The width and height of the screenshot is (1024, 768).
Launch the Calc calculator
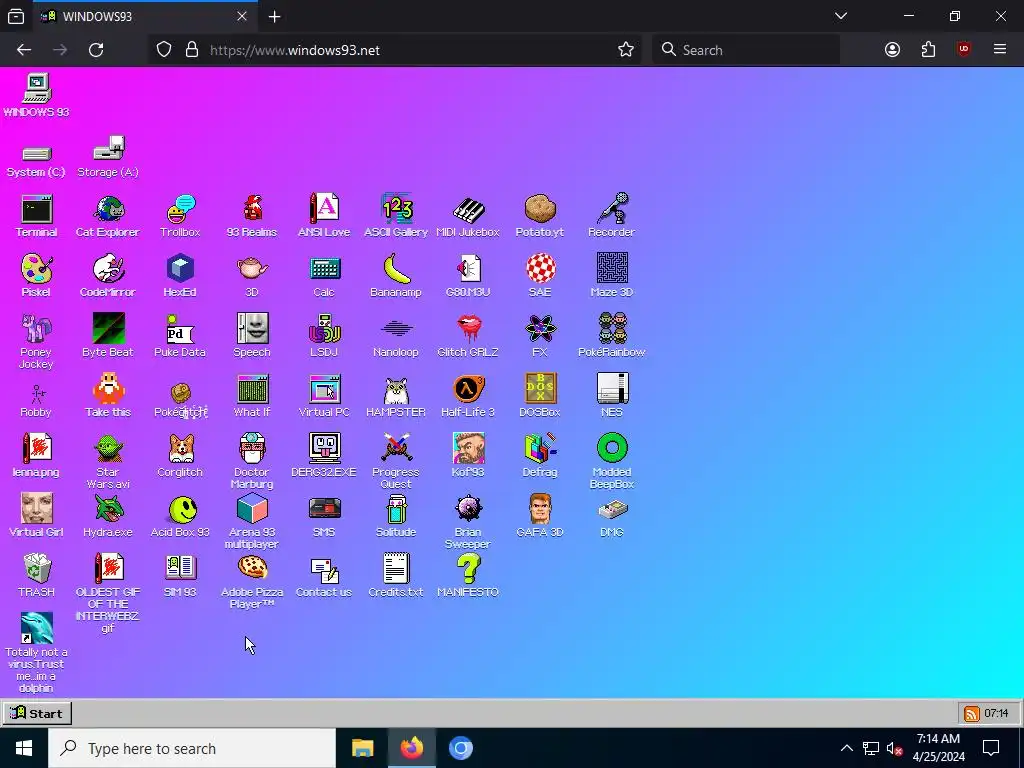[324, 276]
